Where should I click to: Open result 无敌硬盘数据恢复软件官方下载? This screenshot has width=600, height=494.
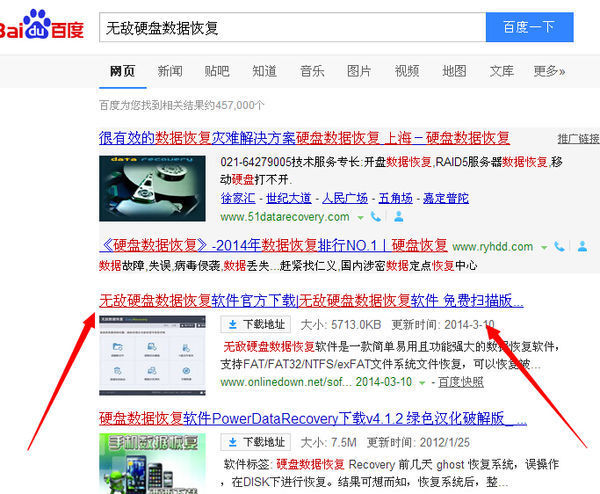coord(311,301)
